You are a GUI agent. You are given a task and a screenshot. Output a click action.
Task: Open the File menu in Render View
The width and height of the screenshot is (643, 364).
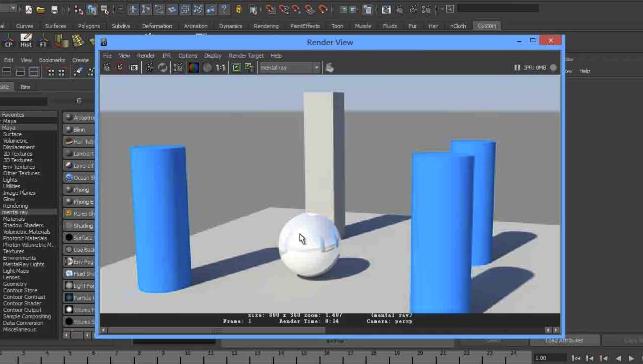pos(107,56)
